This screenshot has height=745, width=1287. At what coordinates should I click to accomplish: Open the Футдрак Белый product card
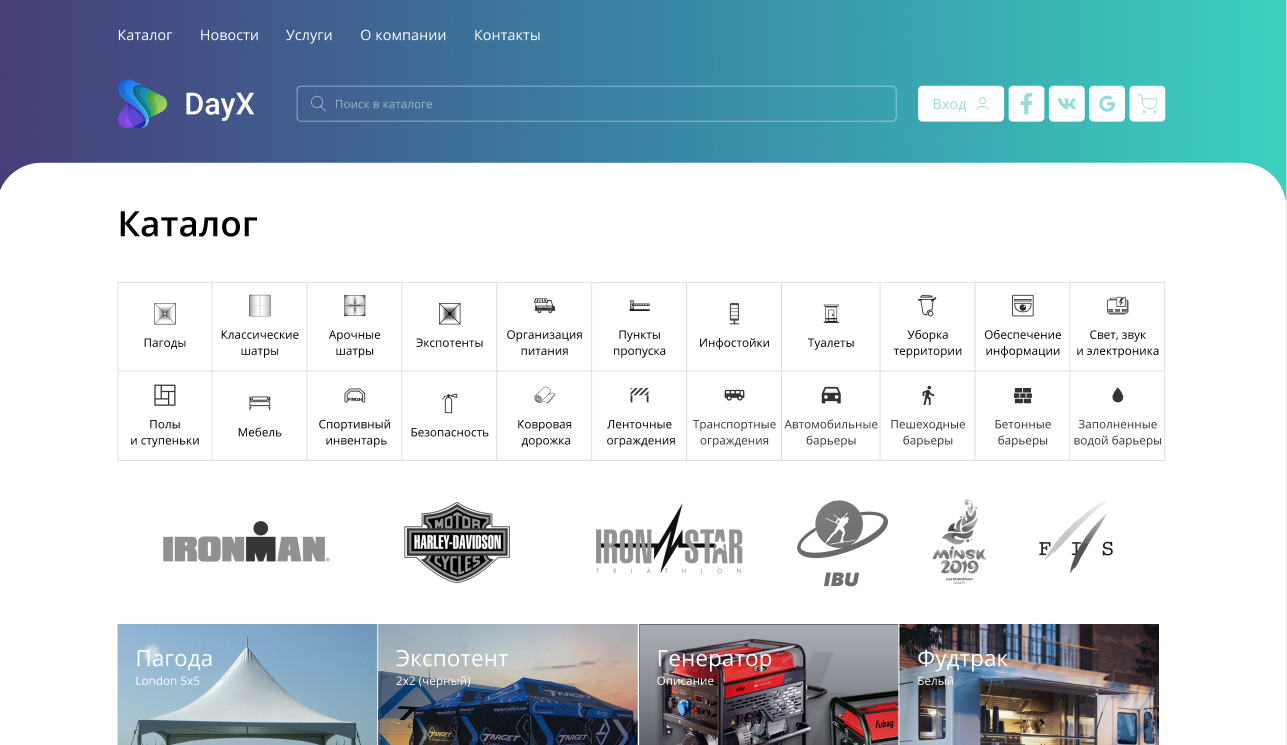coord(1029,684)
